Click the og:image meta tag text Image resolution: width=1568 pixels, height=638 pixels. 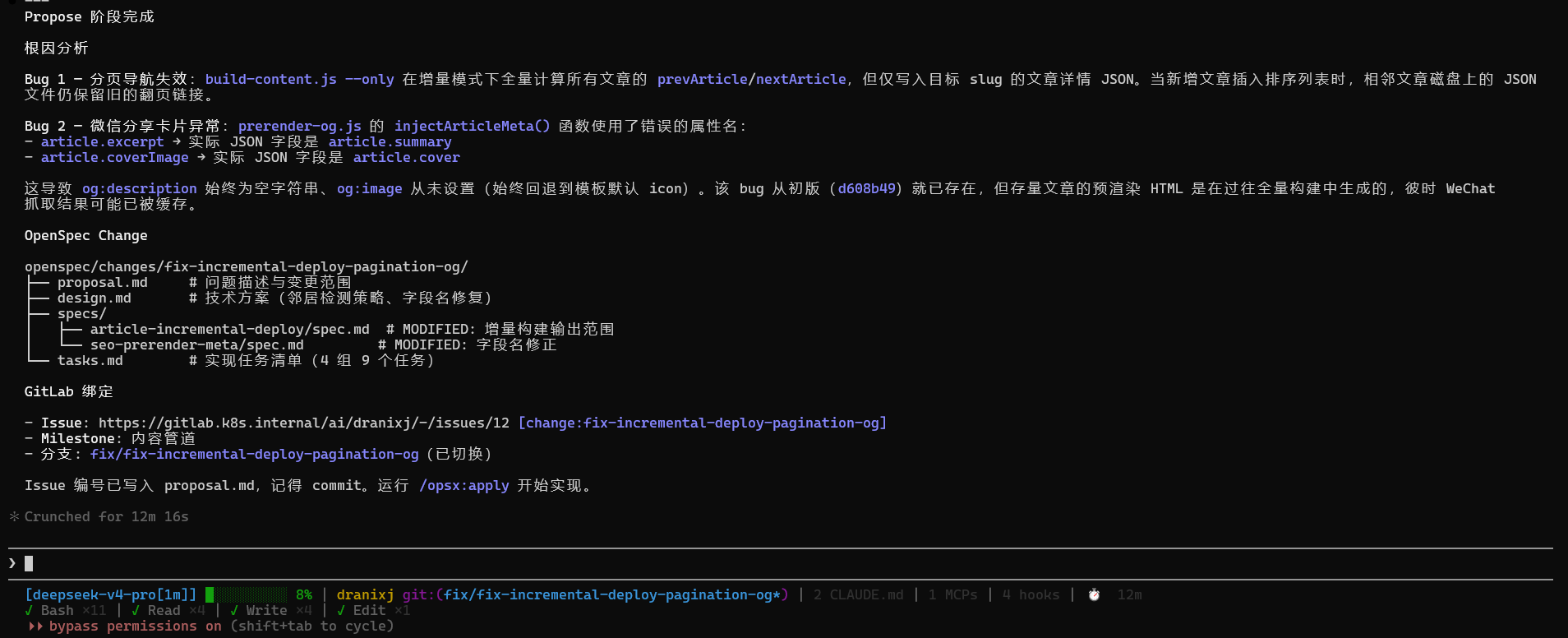[x=370, y=188]
